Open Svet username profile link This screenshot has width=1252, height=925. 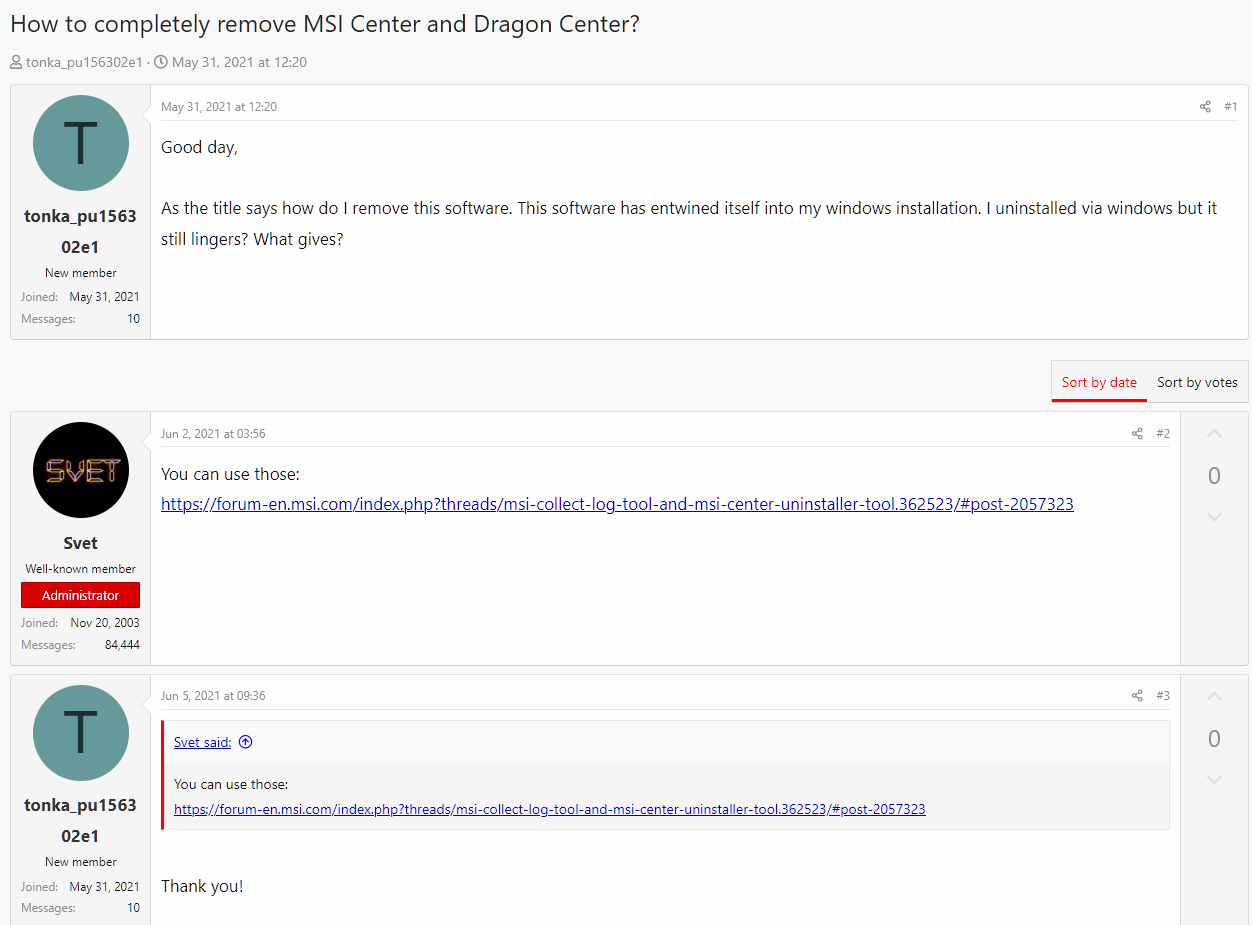point(81,543)
